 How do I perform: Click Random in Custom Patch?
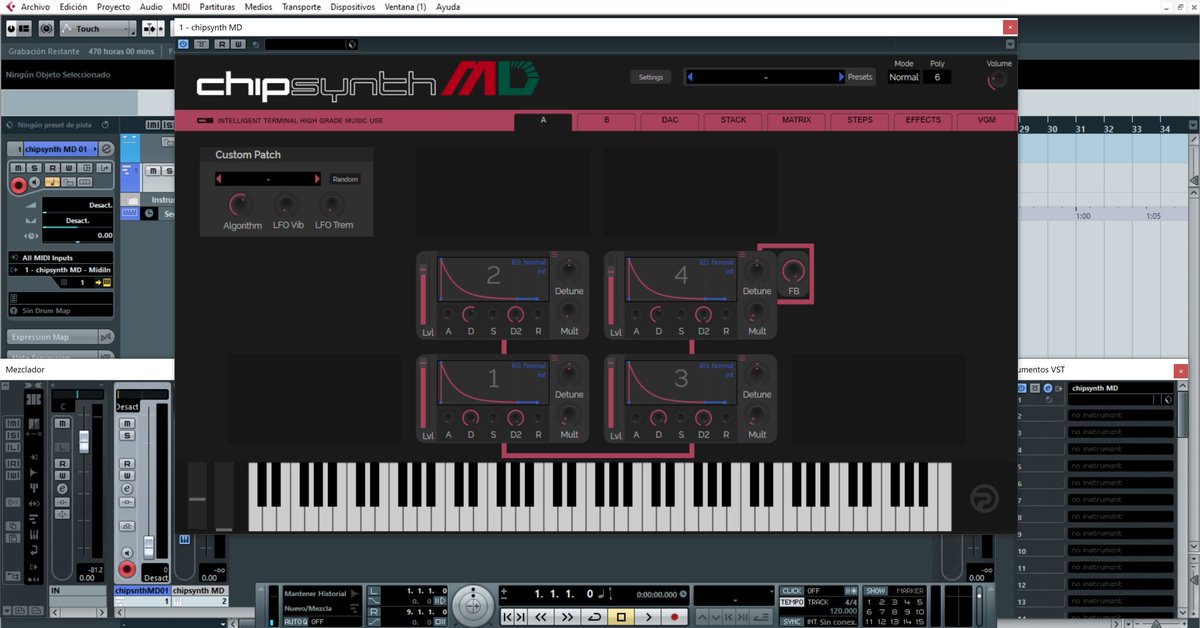pyautogui.click(x=345, y=179)
